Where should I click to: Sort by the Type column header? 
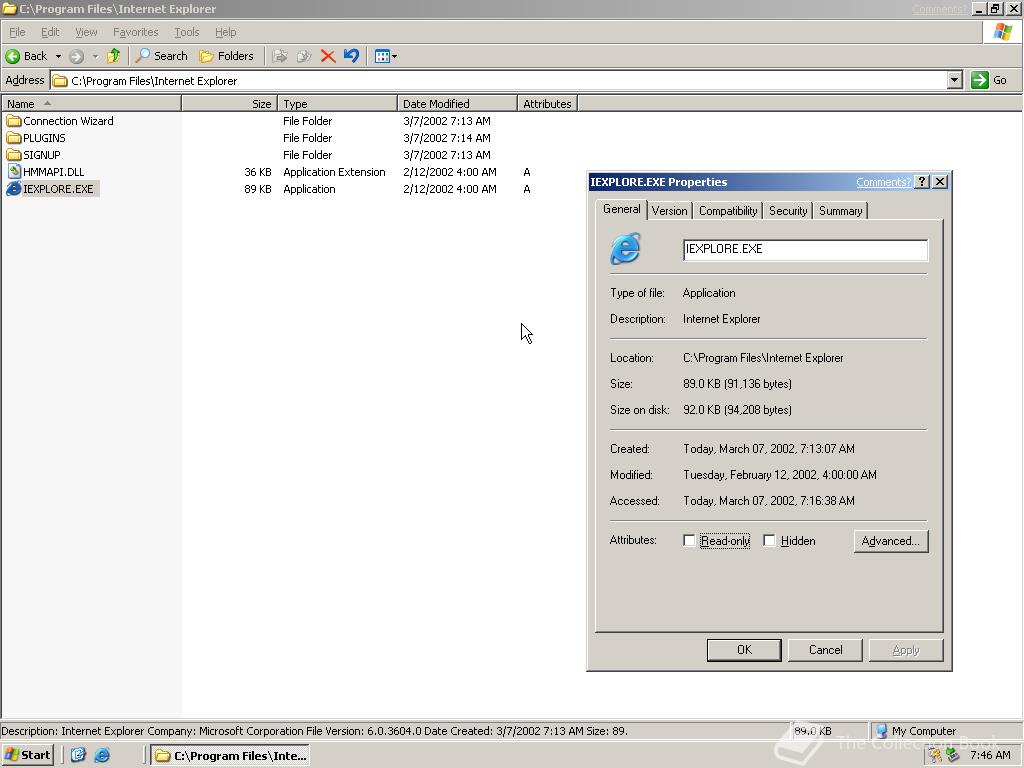click(x=338, y=104)
